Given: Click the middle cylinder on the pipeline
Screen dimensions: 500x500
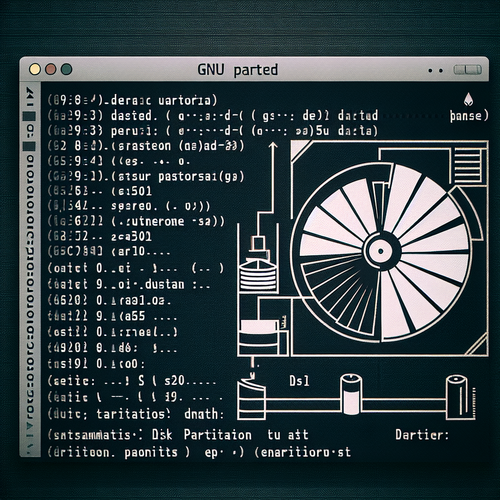Looking at the screenshot, I should point(351,394).
